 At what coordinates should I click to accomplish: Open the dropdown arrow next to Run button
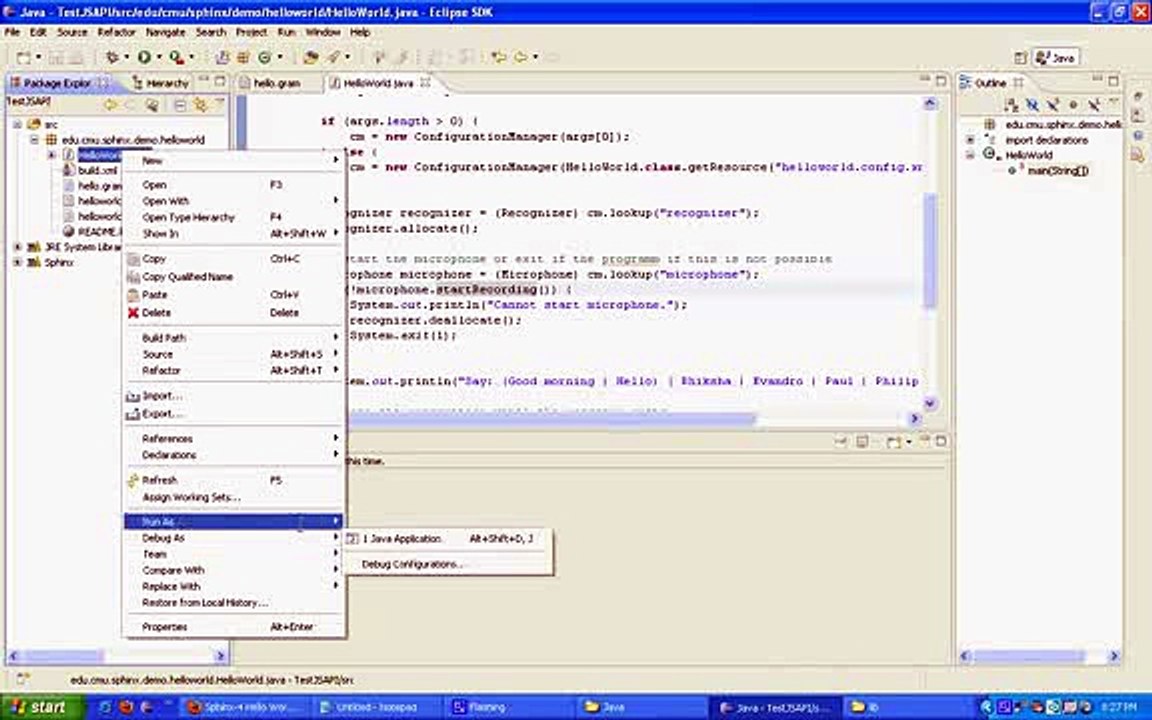[158, 57]
